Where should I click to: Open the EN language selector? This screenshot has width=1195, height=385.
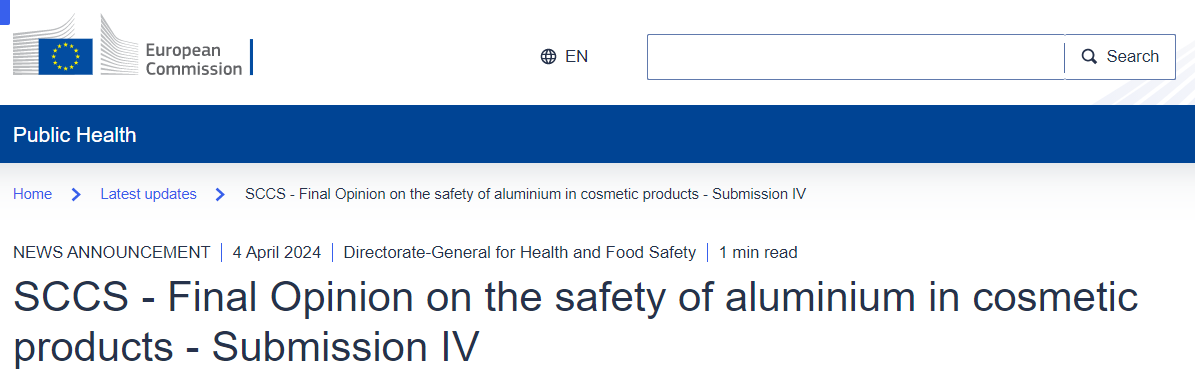[565, 56]
